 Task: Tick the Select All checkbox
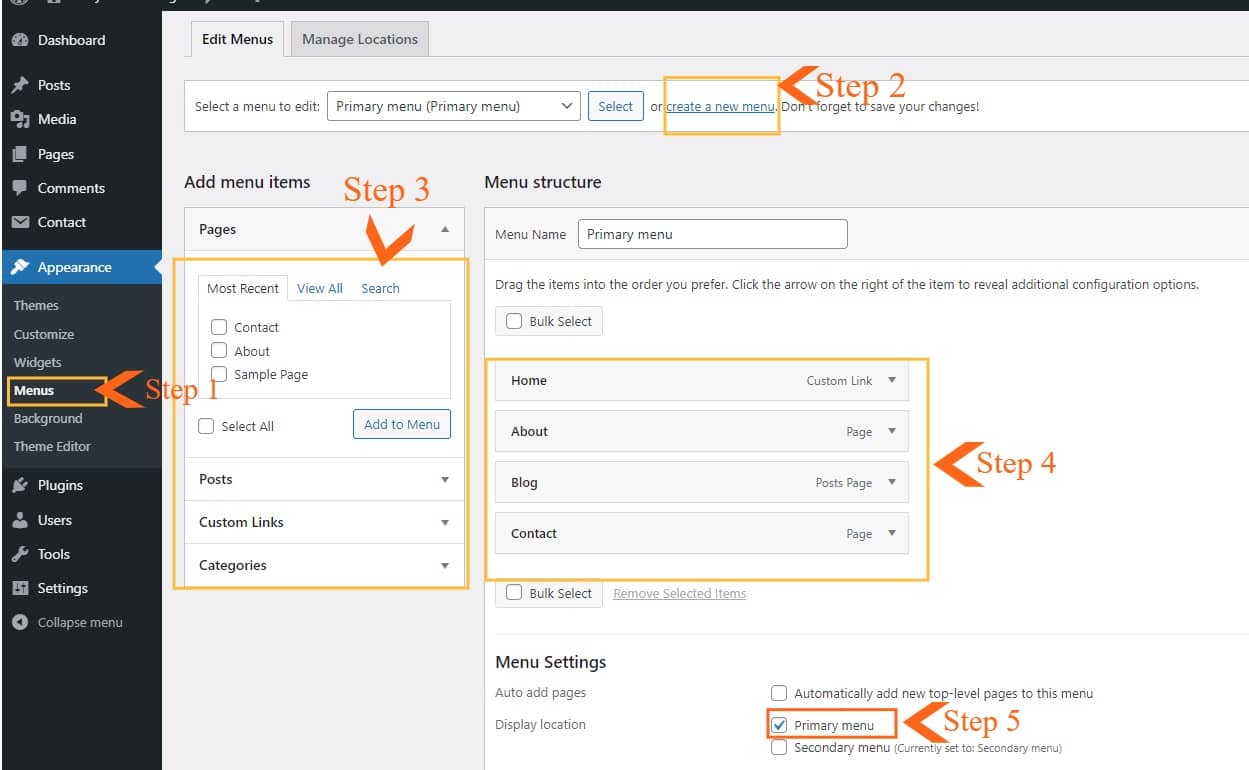pyautogui.click(x=206, y=426)
